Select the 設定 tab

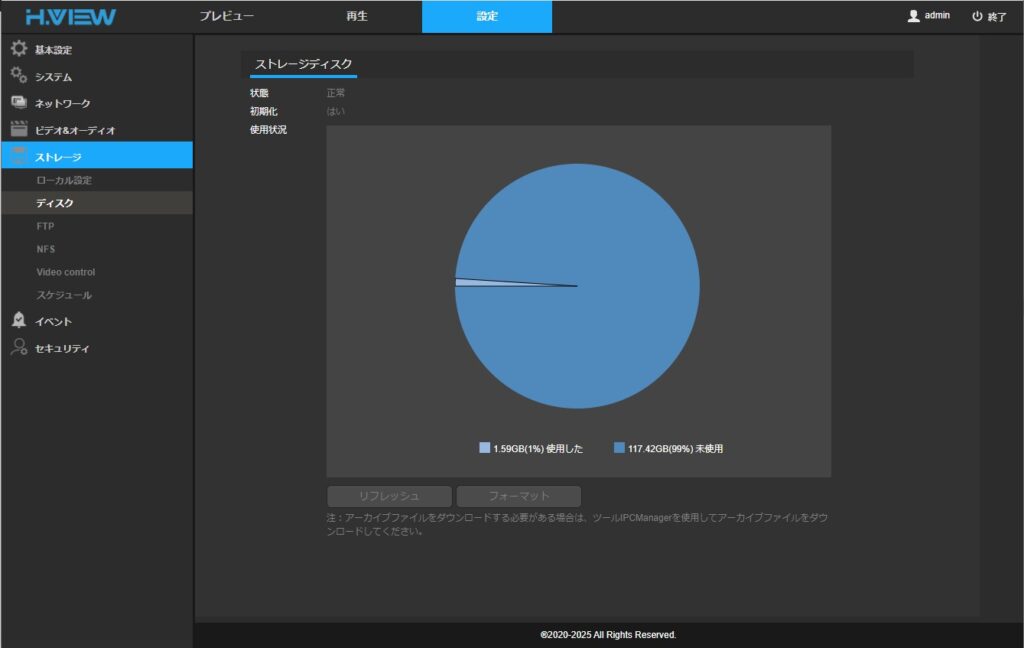[x=487, y=16]
